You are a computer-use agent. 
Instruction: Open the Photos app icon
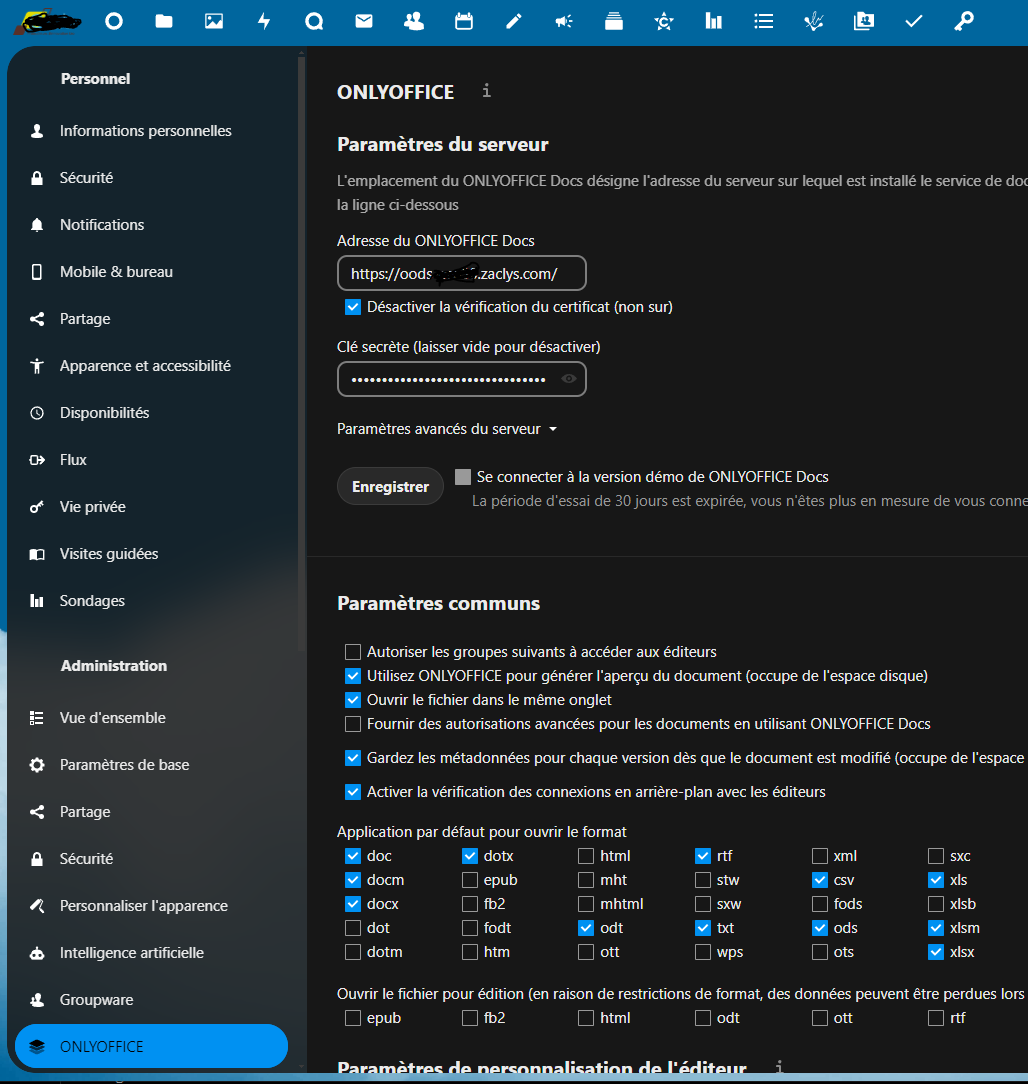click(214, 21)
